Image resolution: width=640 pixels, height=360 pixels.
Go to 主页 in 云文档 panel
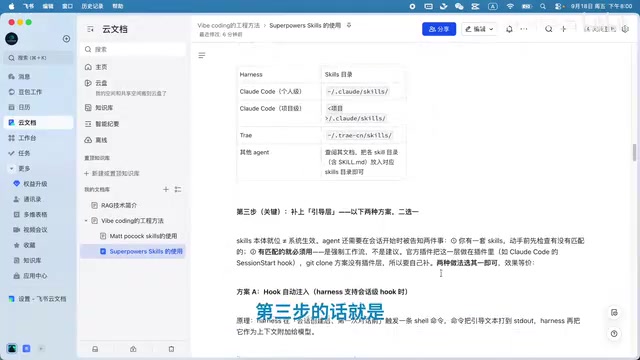(96, 67)
